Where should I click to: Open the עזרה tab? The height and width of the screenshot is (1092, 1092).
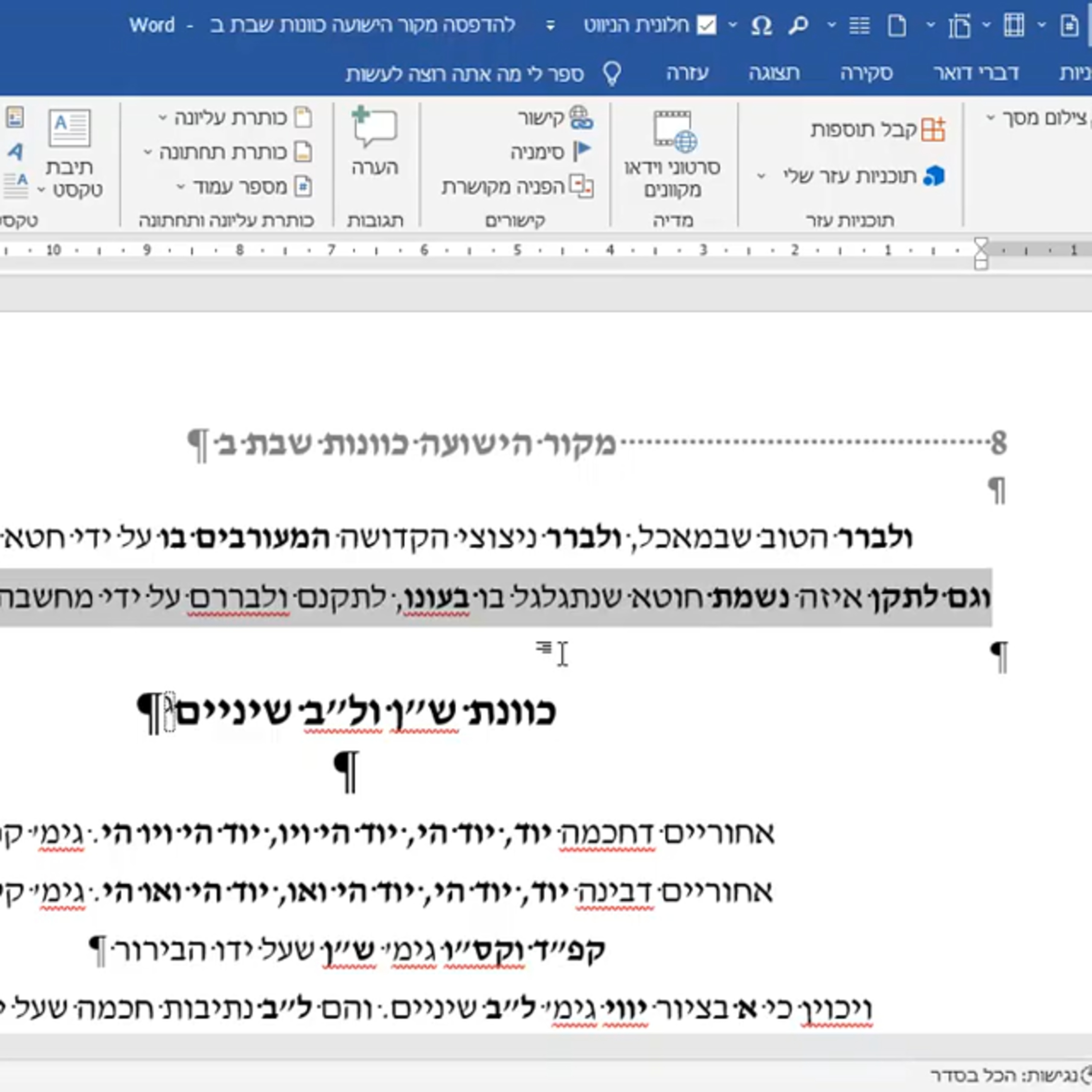coord(687,73)
